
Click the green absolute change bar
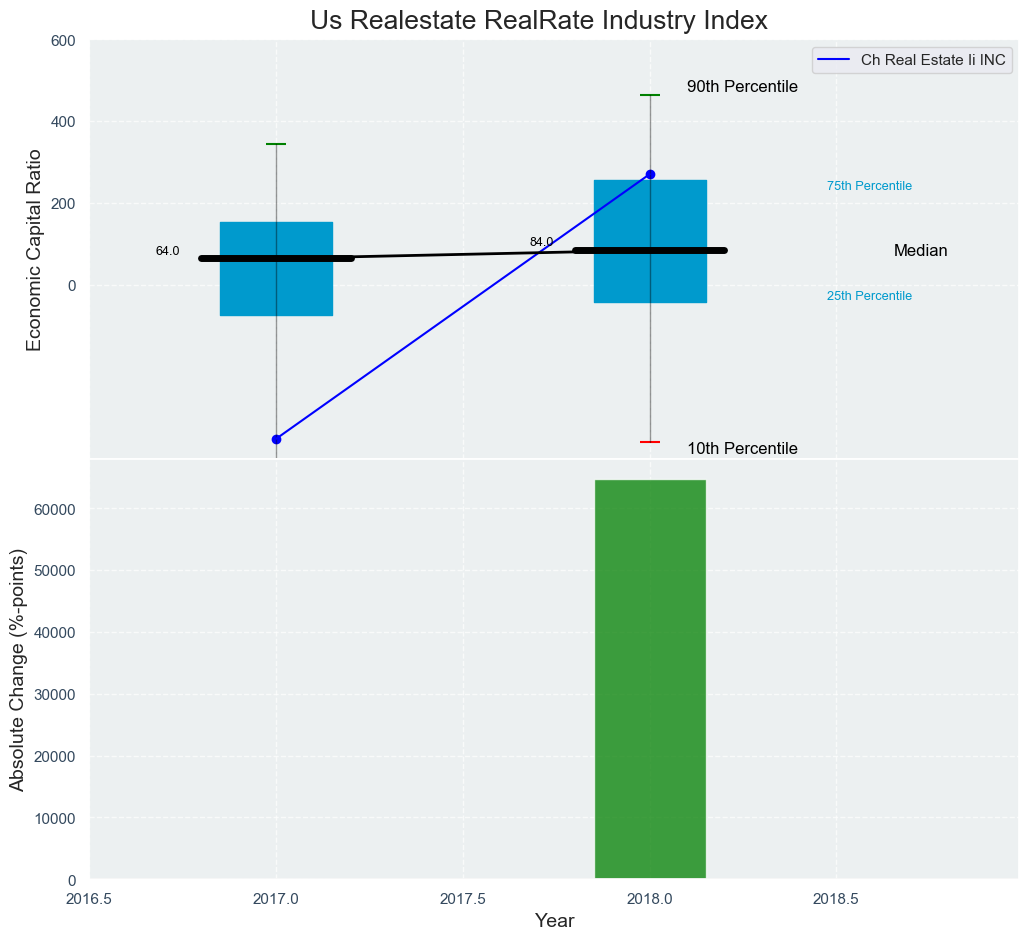pyautogui.click(x=650, y=680)
